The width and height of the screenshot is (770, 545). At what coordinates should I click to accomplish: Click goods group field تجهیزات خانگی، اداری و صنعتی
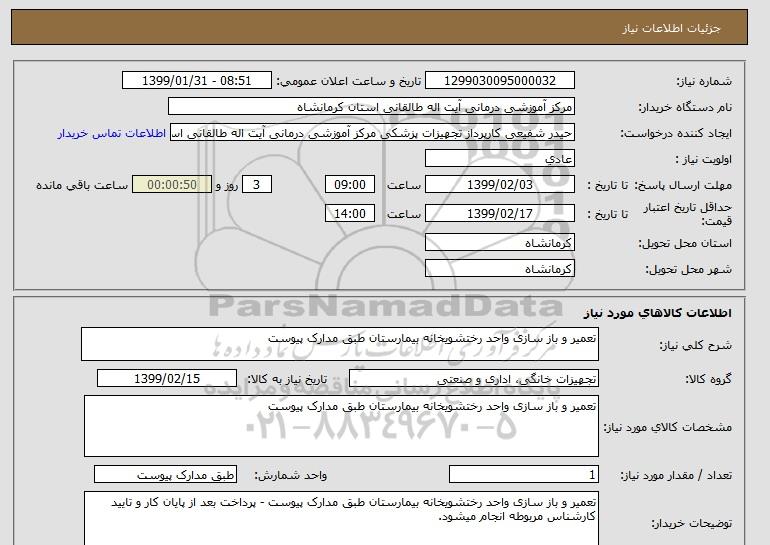pyautogui.click(x=474, y=379)
